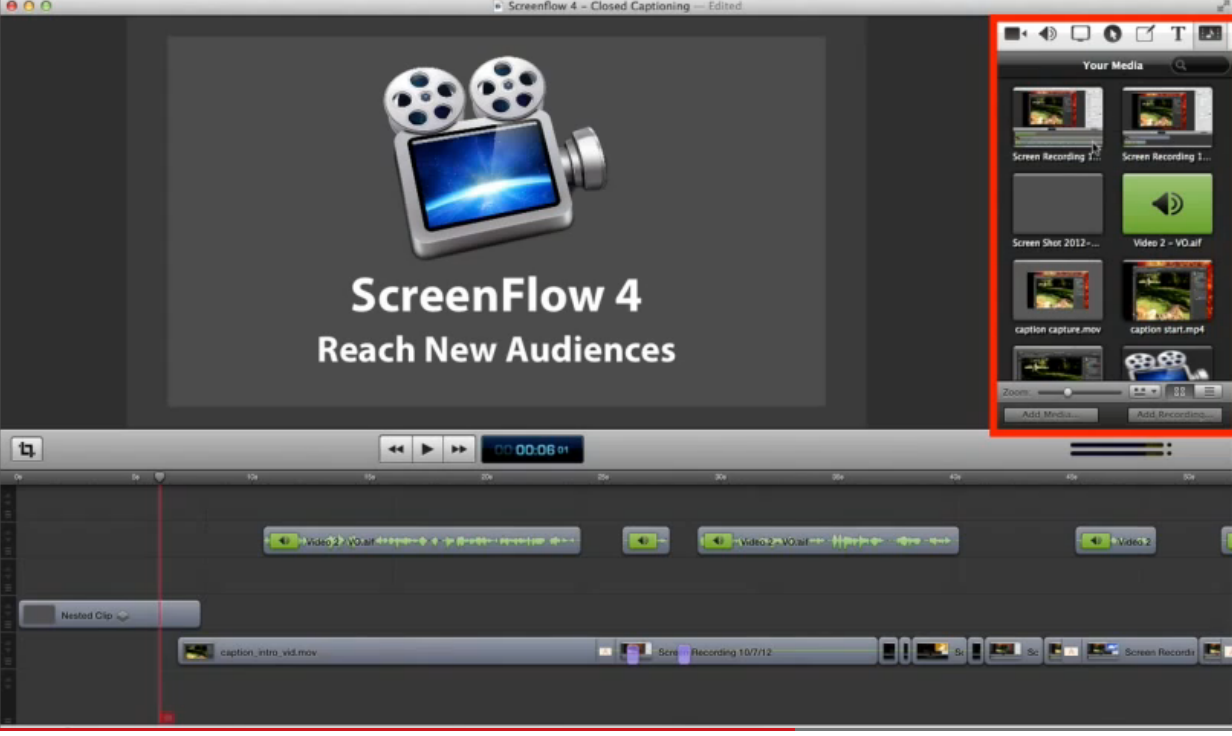Click transition icon at end of caption_intro_vid clip
Viewport: 1232px width, 736px height.
(x=605, y=652)
